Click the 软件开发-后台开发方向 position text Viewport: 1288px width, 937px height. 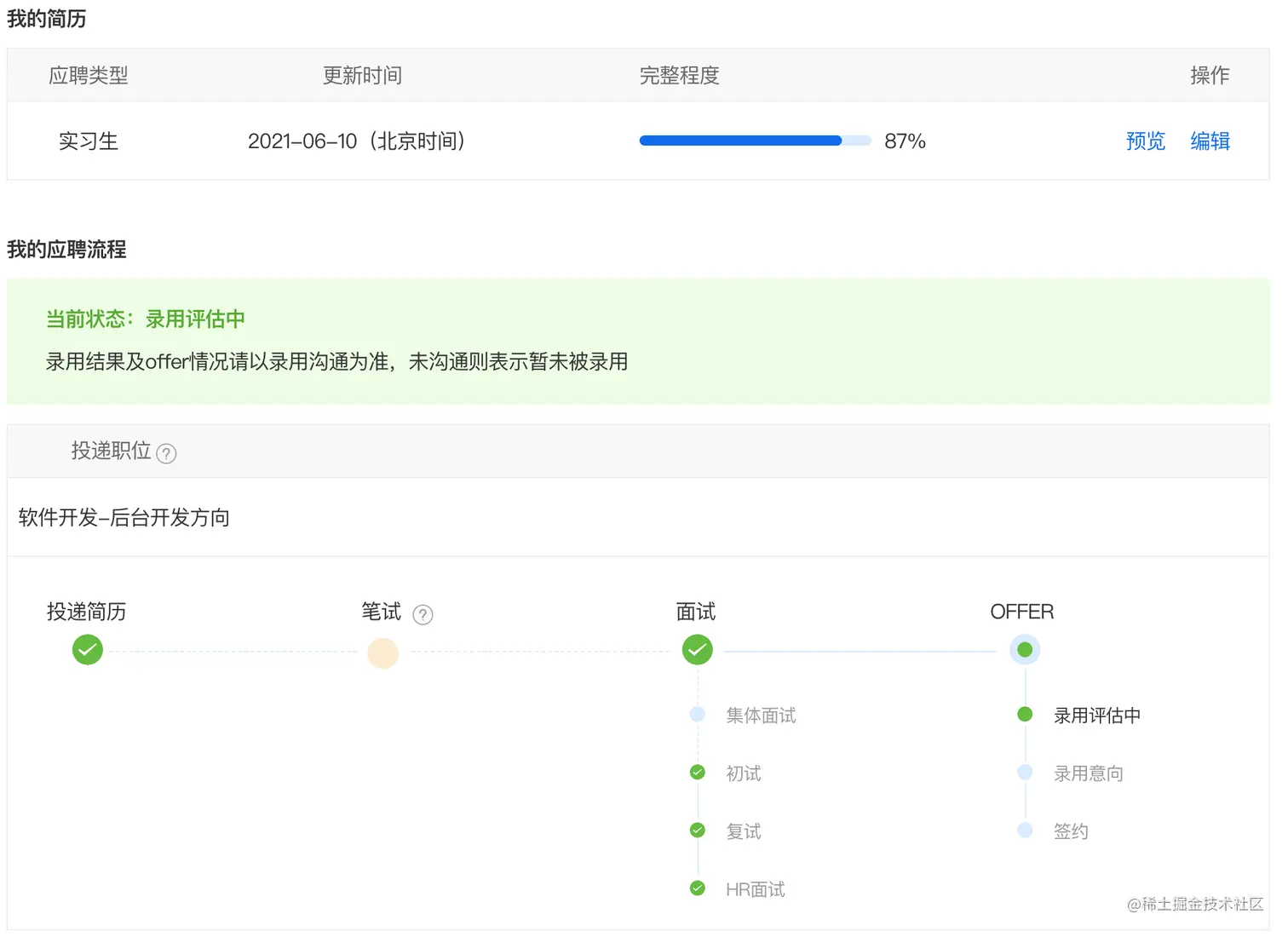point(124,518)
